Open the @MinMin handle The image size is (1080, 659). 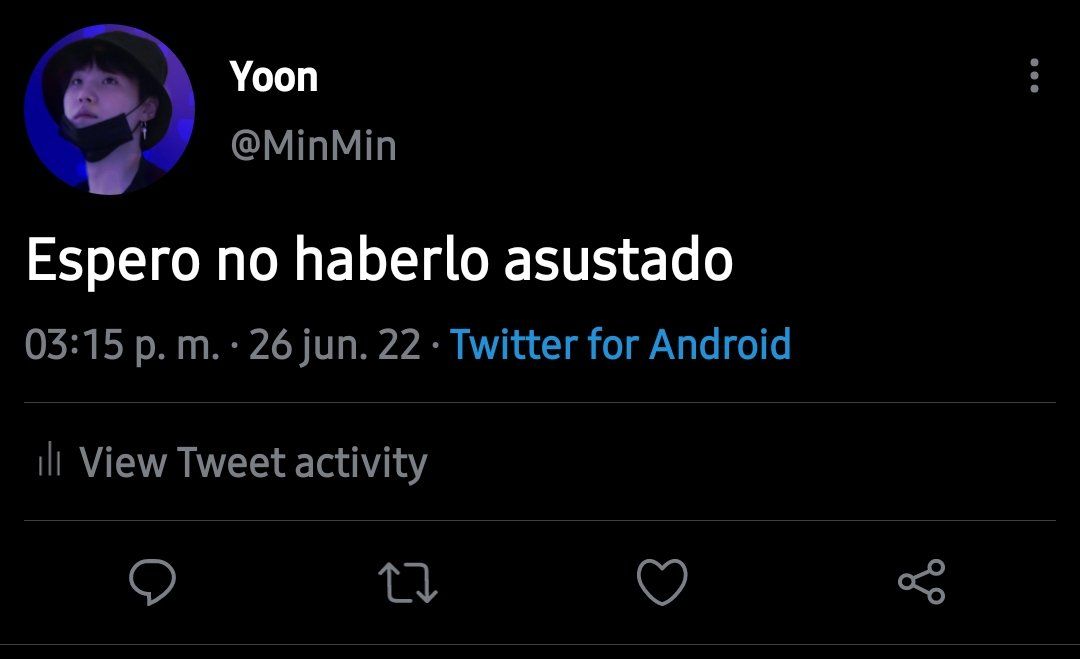(313, 146)
